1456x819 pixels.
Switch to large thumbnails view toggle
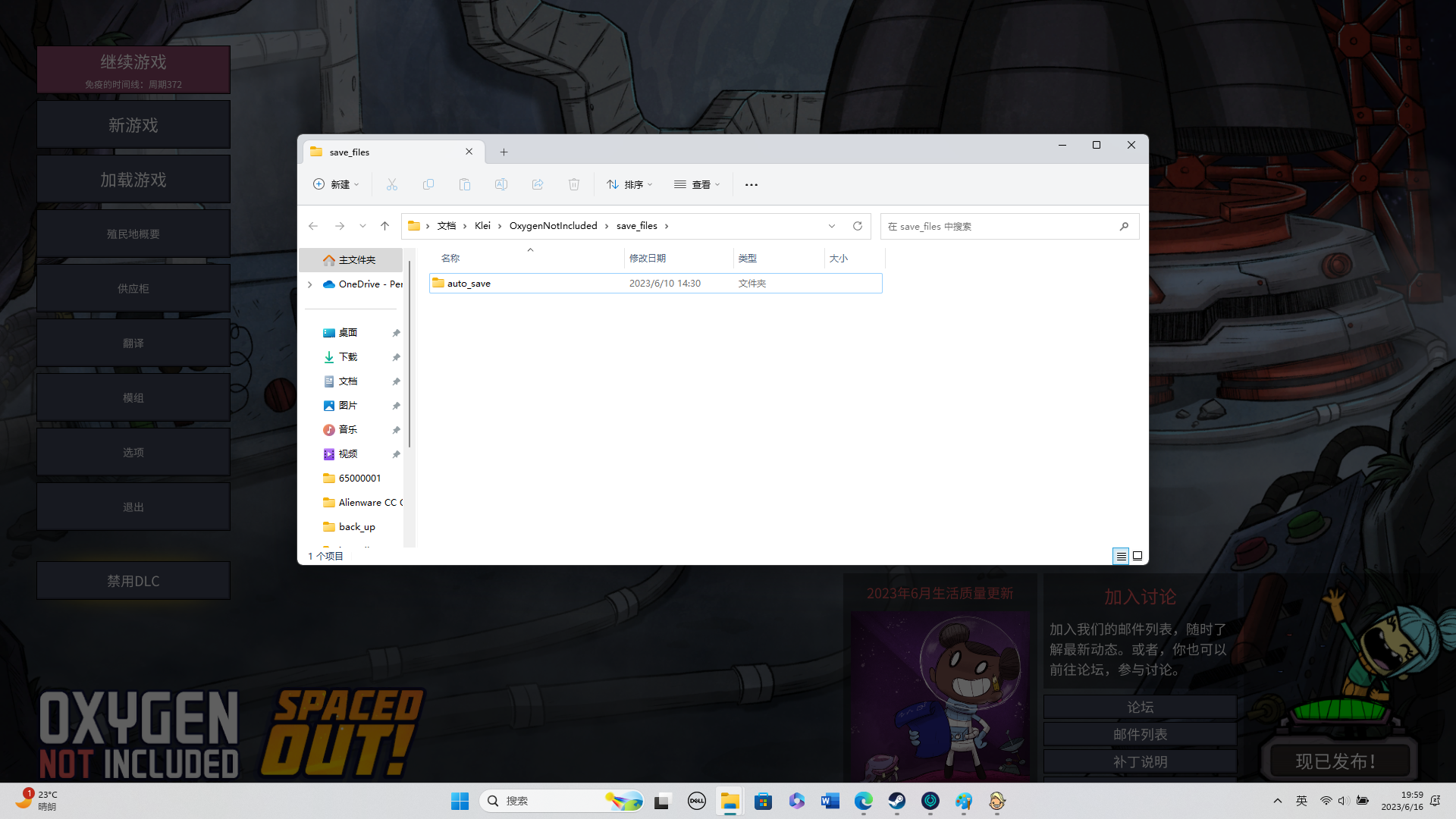click(1137, 556)
